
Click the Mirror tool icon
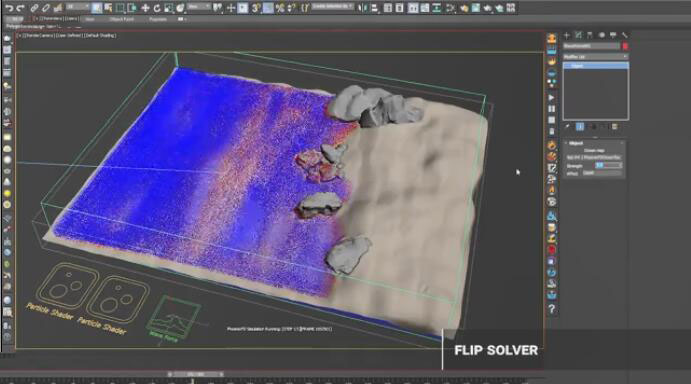coord(363,8)
